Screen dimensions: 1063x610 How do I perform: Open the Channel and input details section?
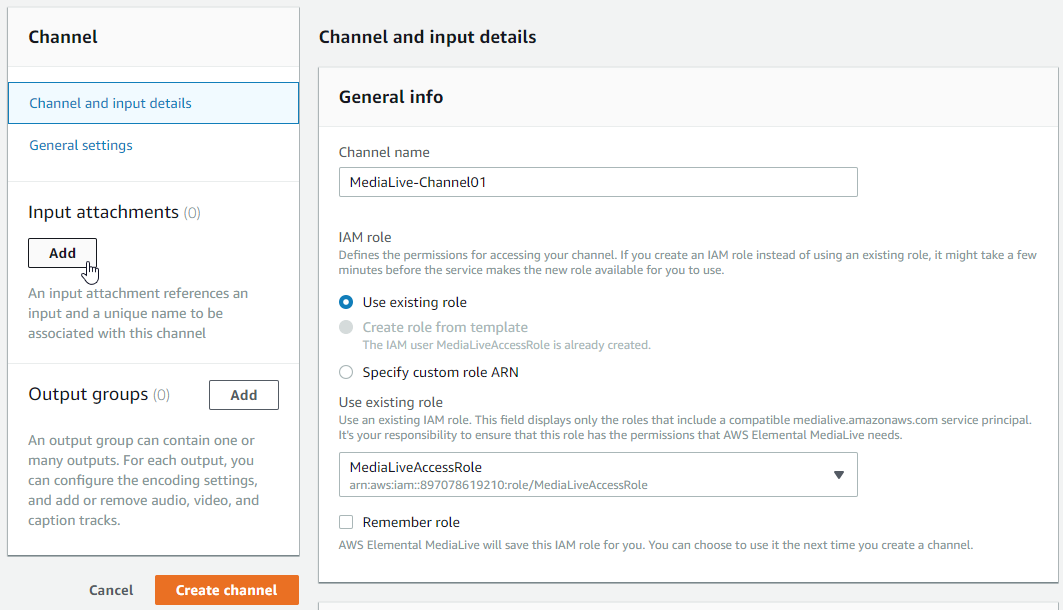(x=110, y=103)
